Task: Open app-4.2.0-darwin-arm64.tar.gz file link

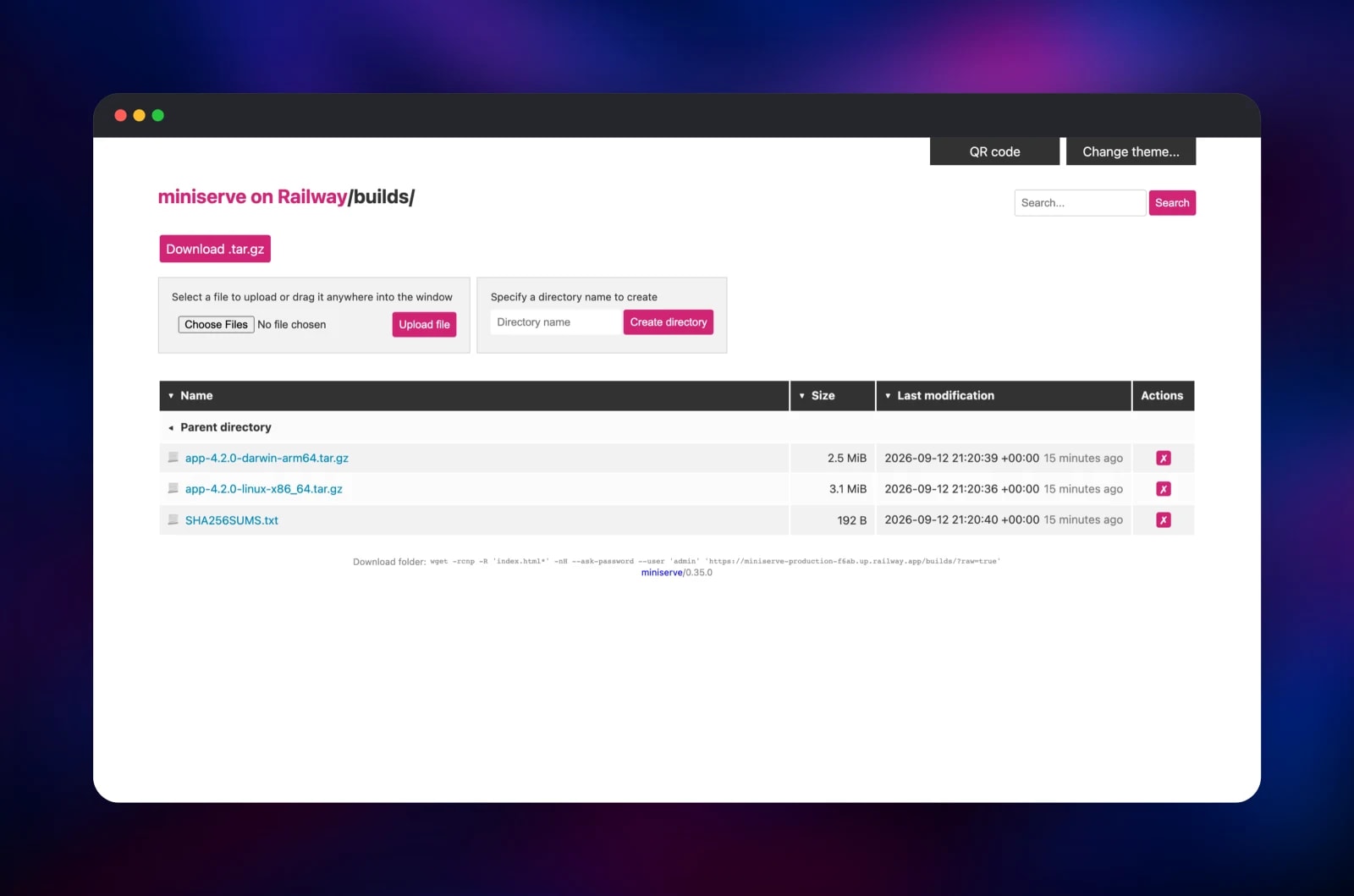Action: coord(267,458)
